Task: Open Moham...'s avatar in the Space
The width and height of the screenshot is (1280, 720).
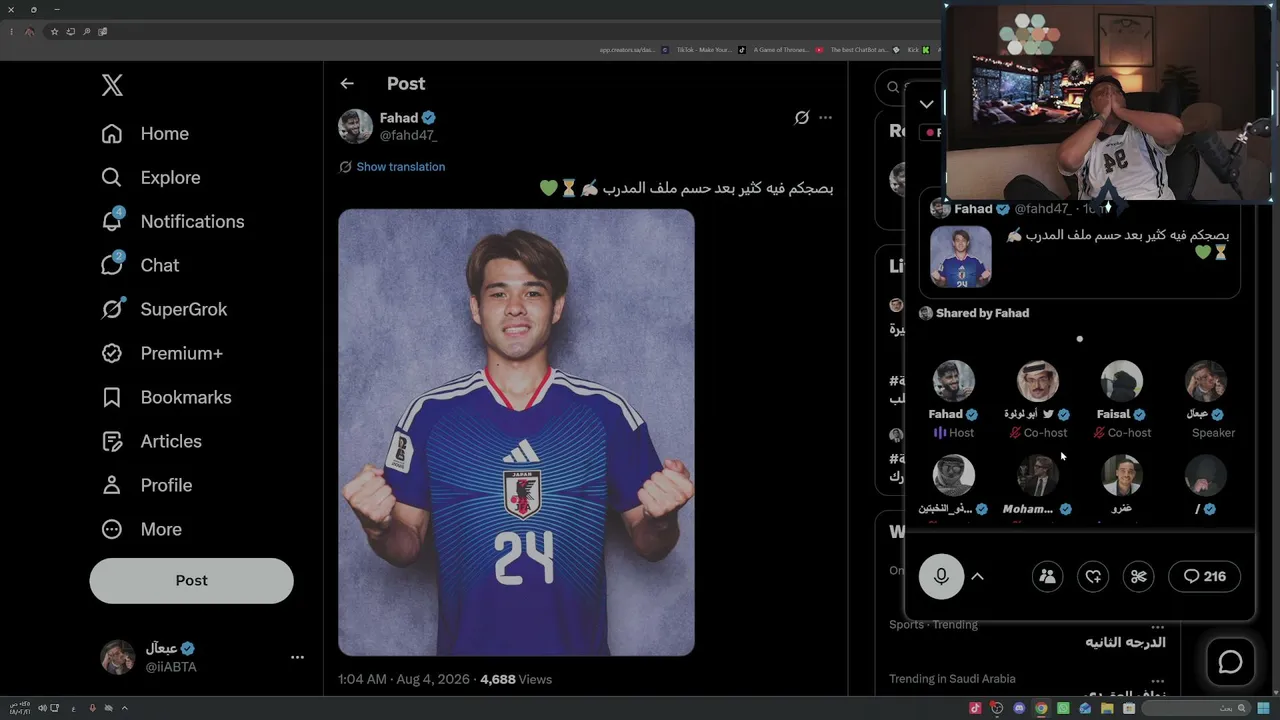Action: pyautogui.click(x=1037, y=476)
